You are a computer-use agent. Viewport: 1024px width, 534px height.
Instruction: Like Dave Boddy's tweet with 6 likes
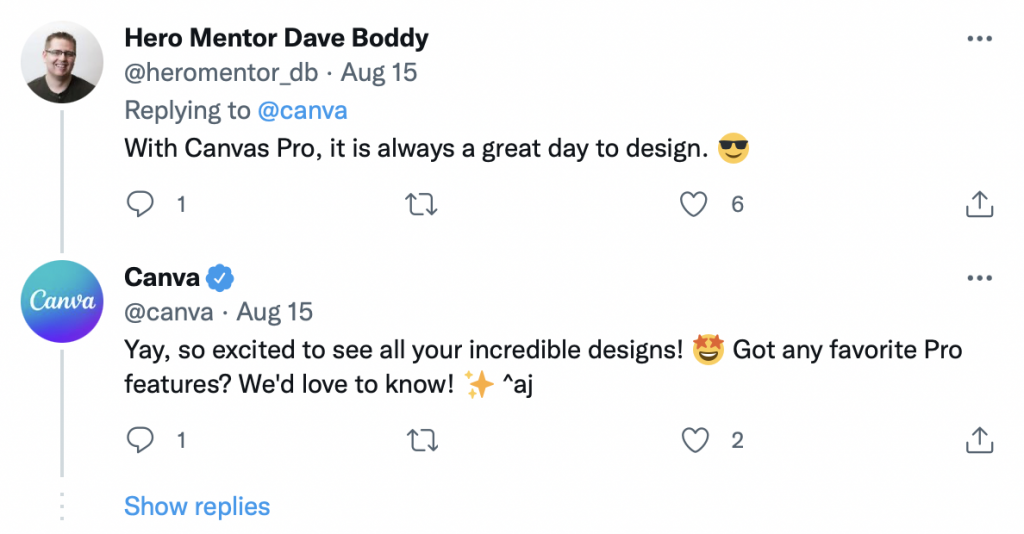[693, 205]
